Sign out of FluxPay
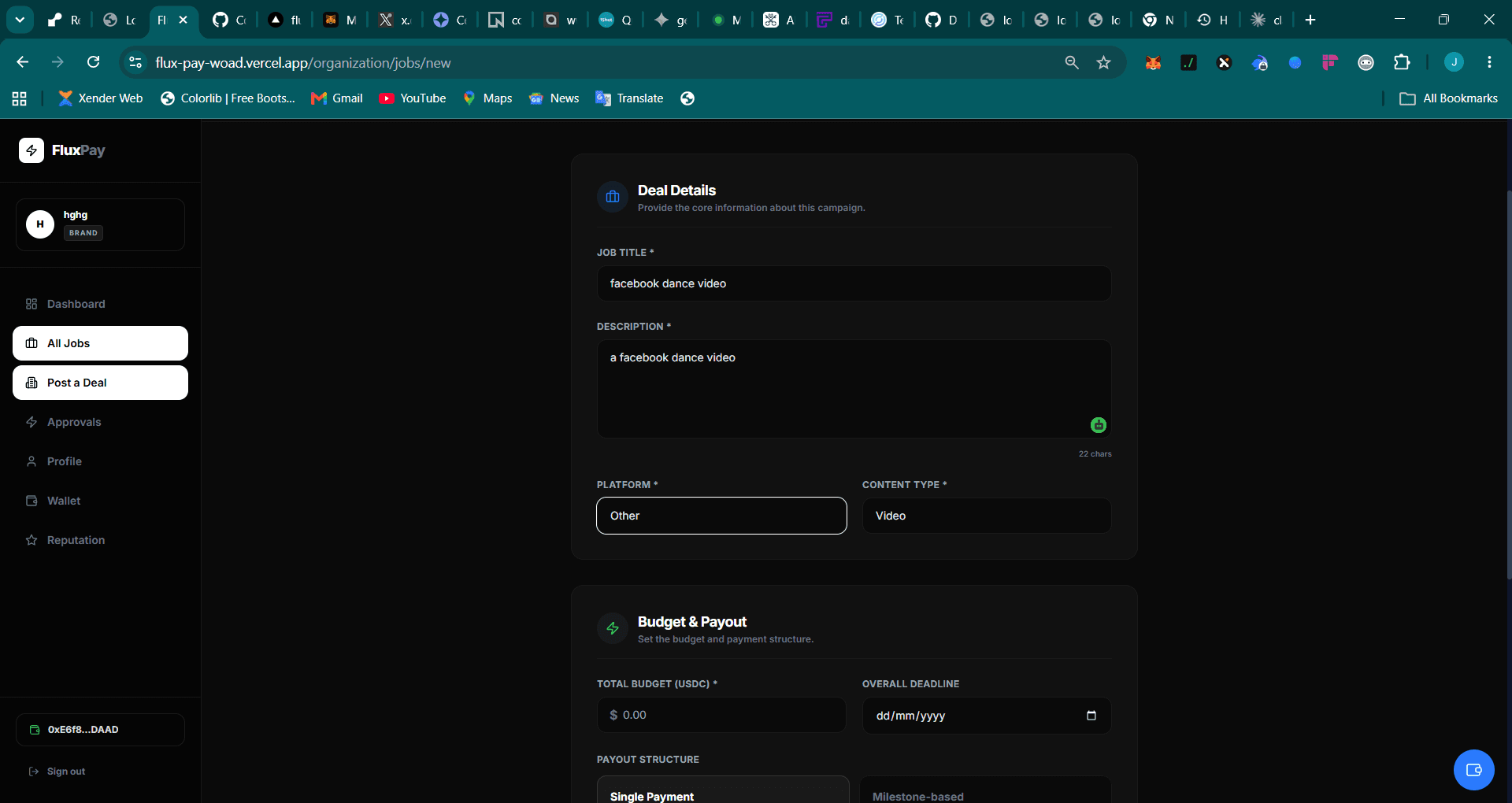The image size is (1512, 803). click(57, 772)
